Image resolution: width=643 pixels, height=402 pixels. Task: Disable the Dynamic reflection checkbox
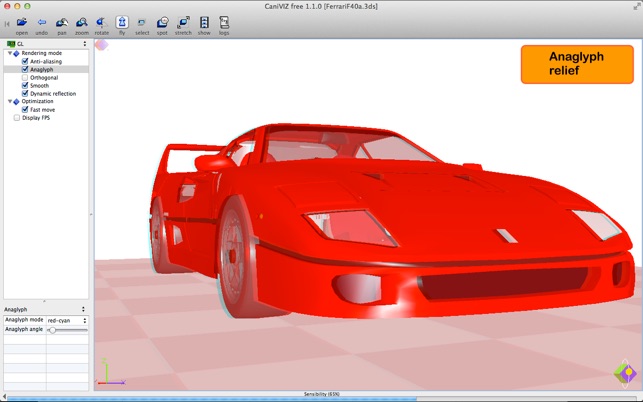pos(25,94)
